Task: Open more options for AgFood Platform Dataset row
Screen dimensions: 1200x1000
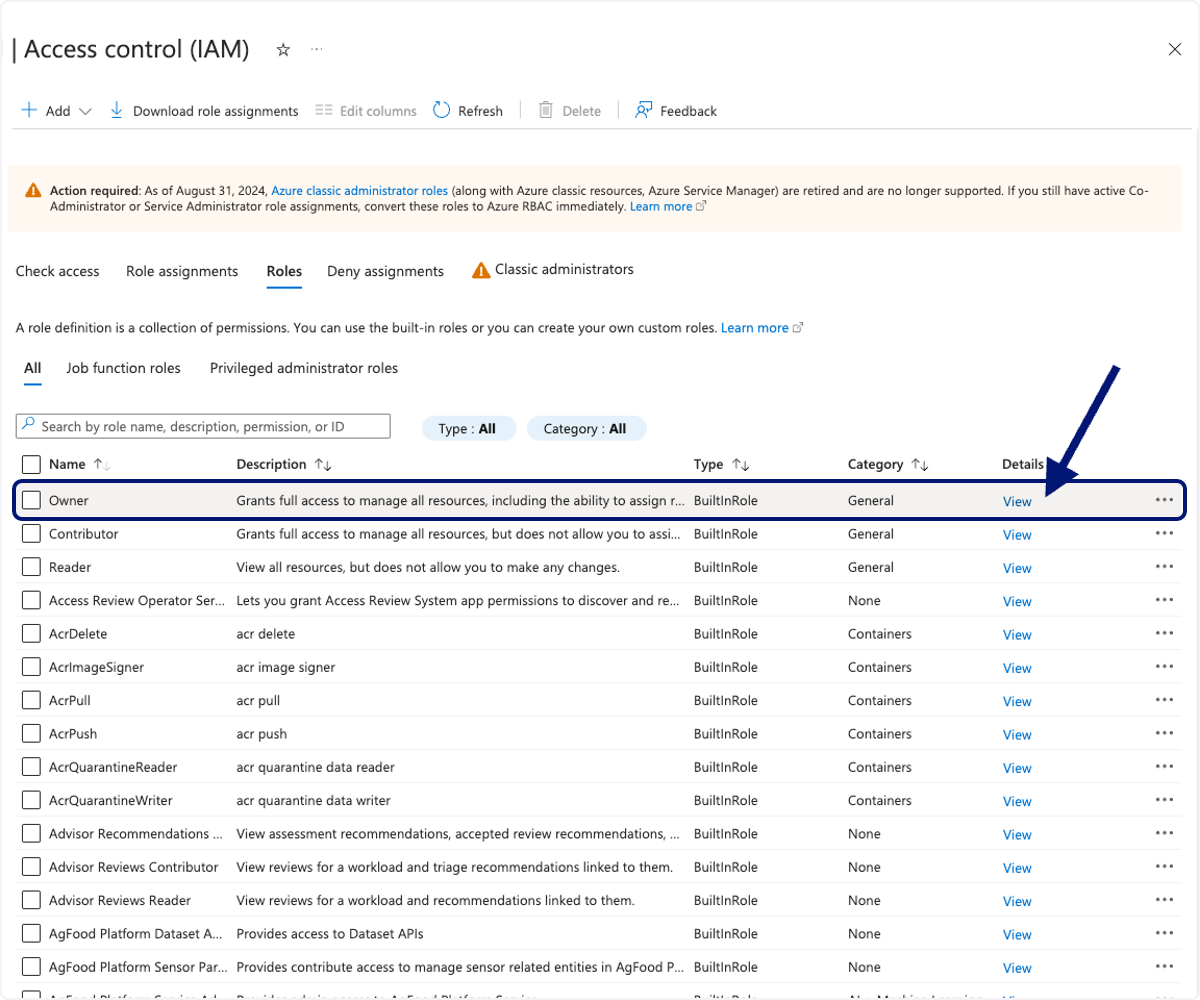Action: click(1164, 934)
